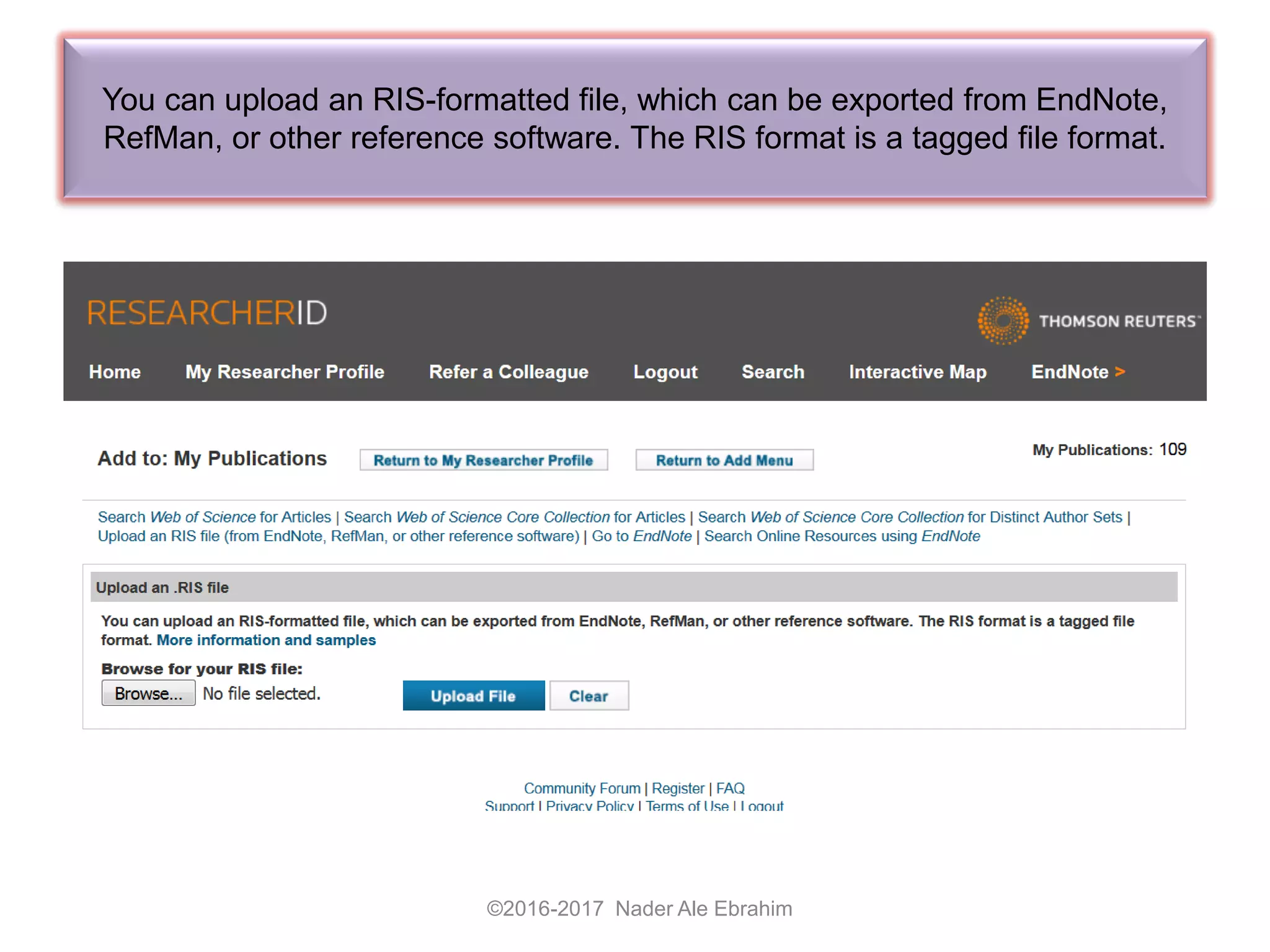Image resolution: width=1270 pixels, height=952 pixels.
Task: Click the Clear button
Action: (589, 695)
